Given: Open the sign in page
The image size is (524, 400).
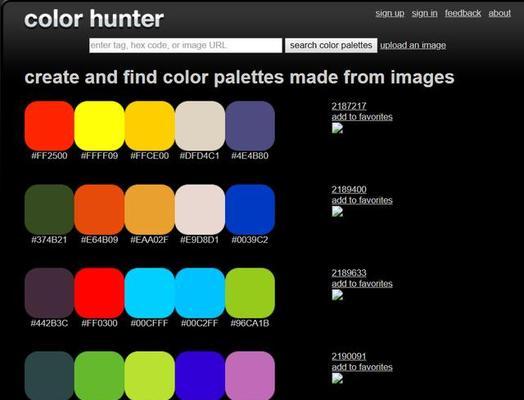Looking at the screenshot, I should [x=424, y=13].
